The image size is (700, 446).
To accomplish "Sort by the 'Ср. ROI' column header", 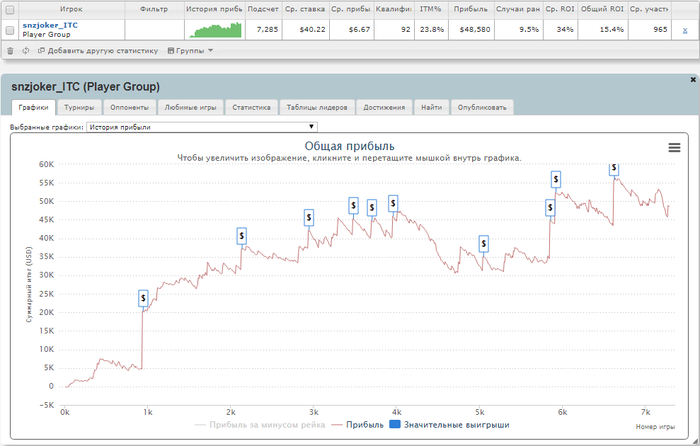I will point(560,9).
